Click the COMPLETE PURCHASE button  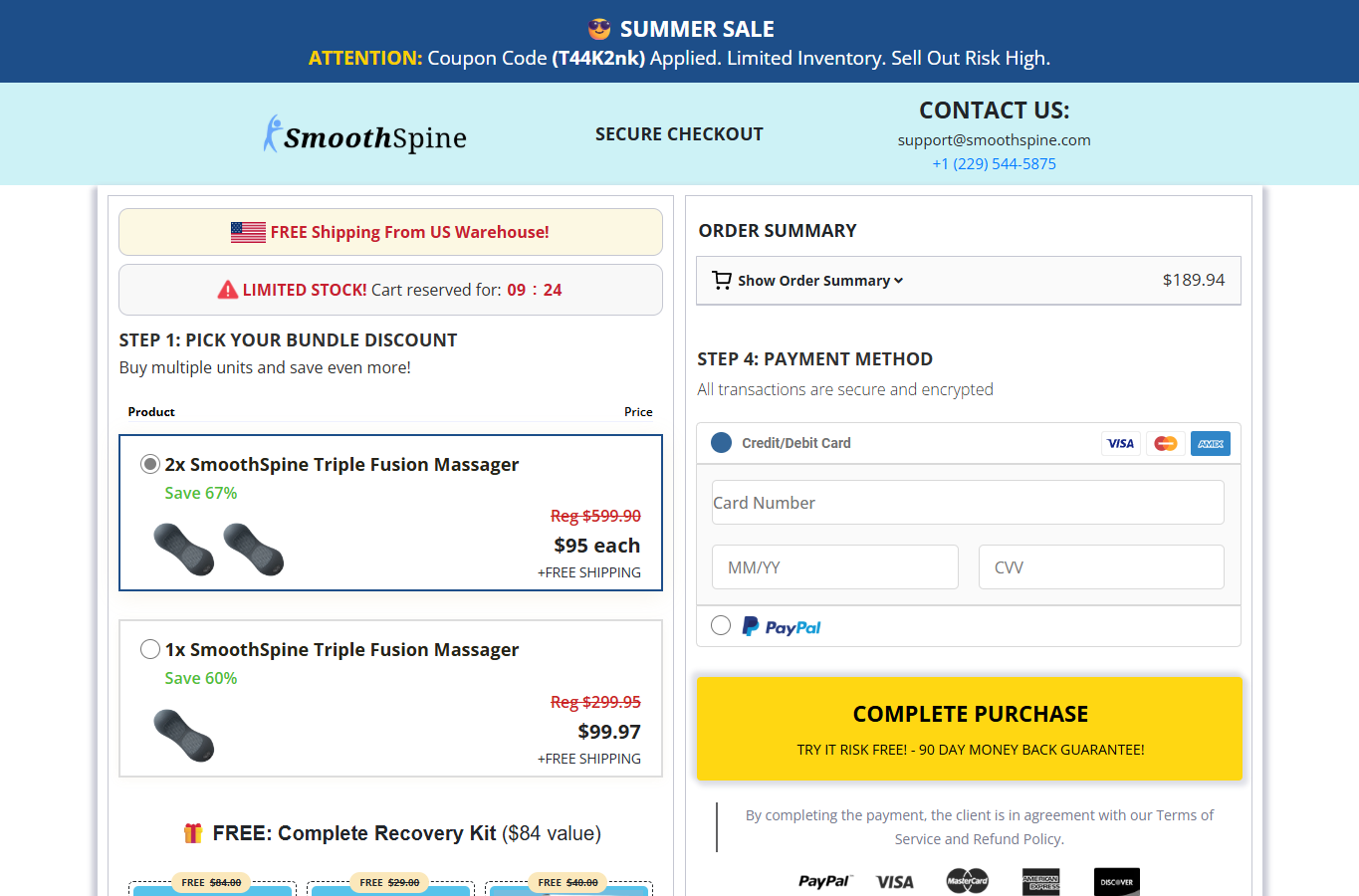tap(970, 728)
